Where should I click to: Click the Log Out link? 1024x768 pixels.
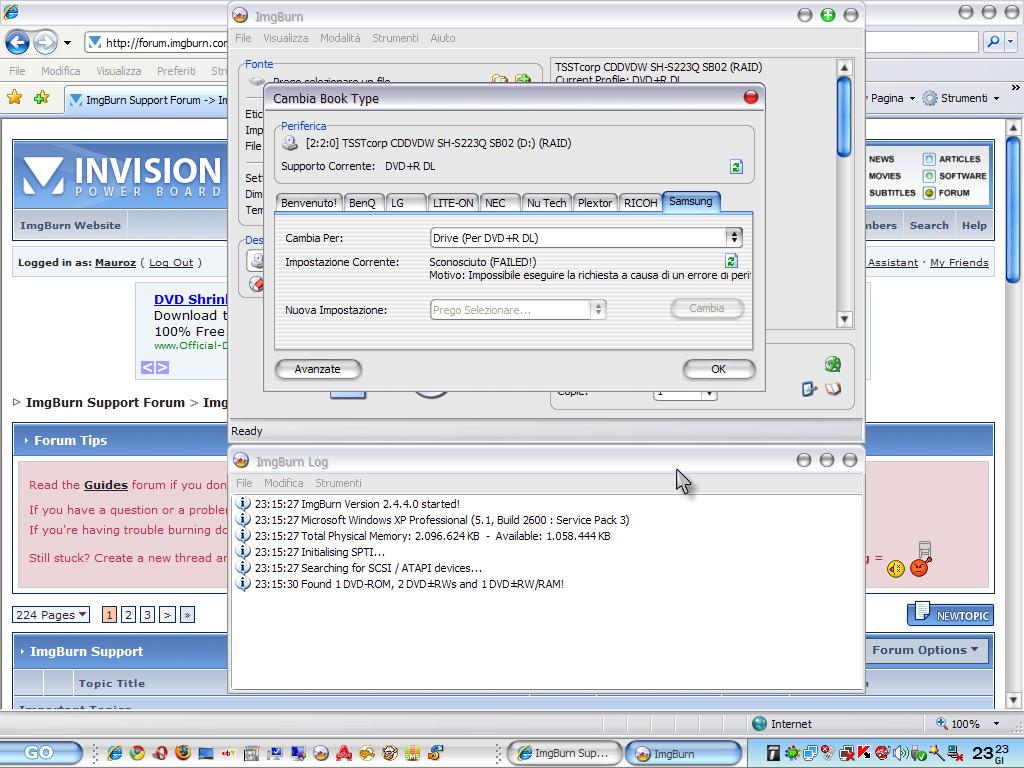tap(171, 263)
